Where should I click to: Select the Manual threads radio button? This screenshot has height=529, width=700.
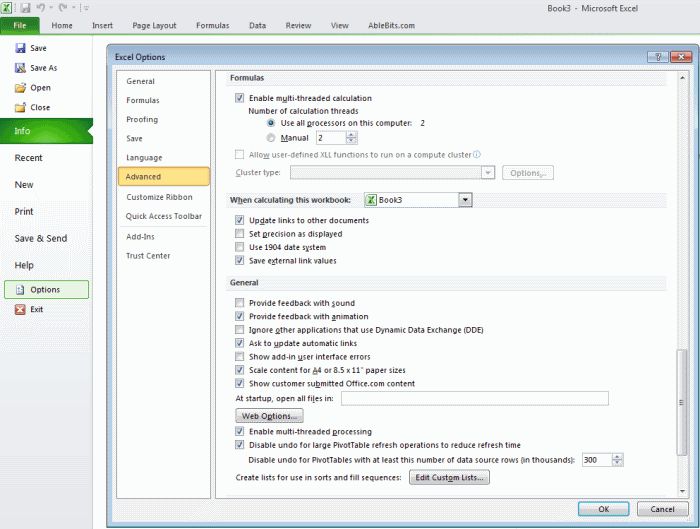(271, 138)
